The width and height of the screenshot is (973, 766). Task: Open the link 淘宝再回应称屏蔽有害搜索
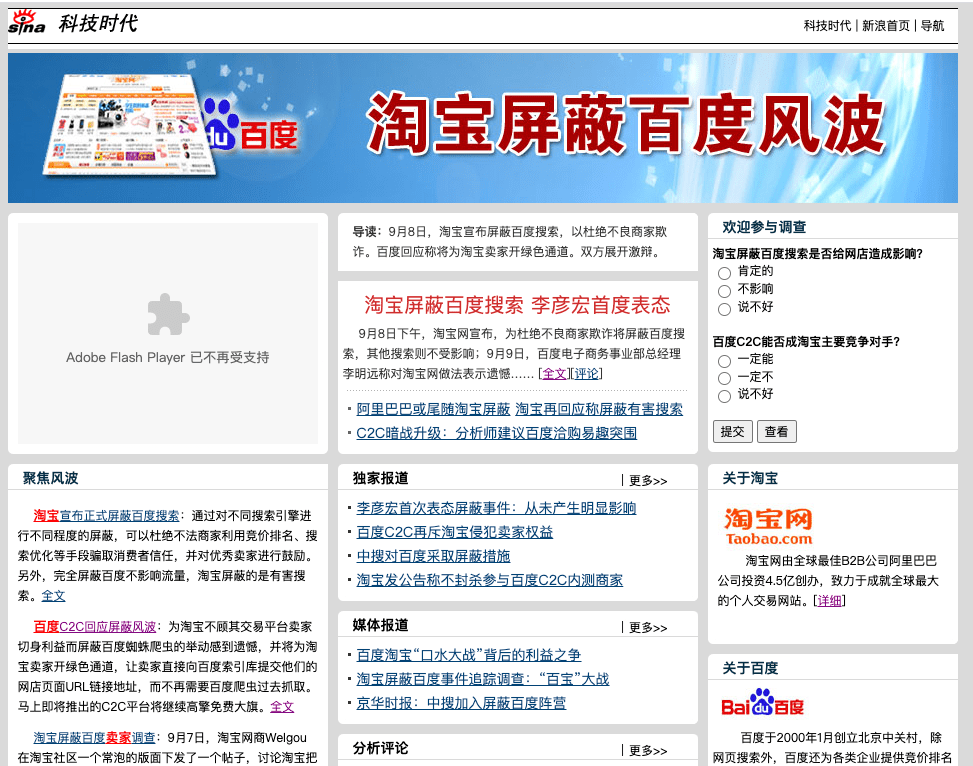click(599, 409)
